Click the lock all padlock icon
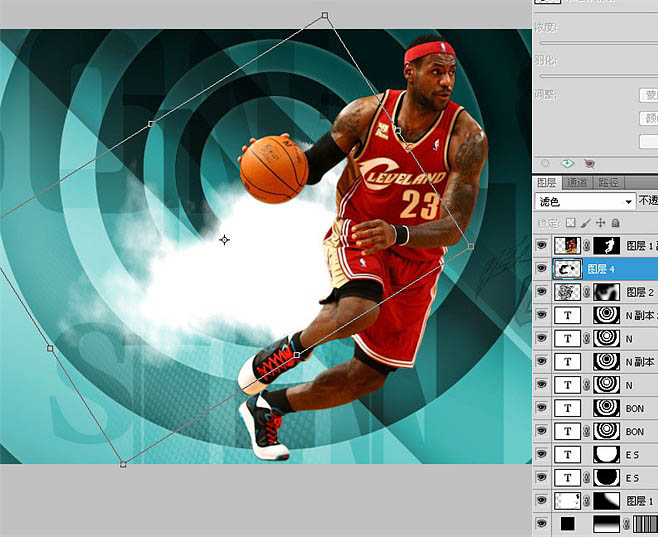 point(615,223)
